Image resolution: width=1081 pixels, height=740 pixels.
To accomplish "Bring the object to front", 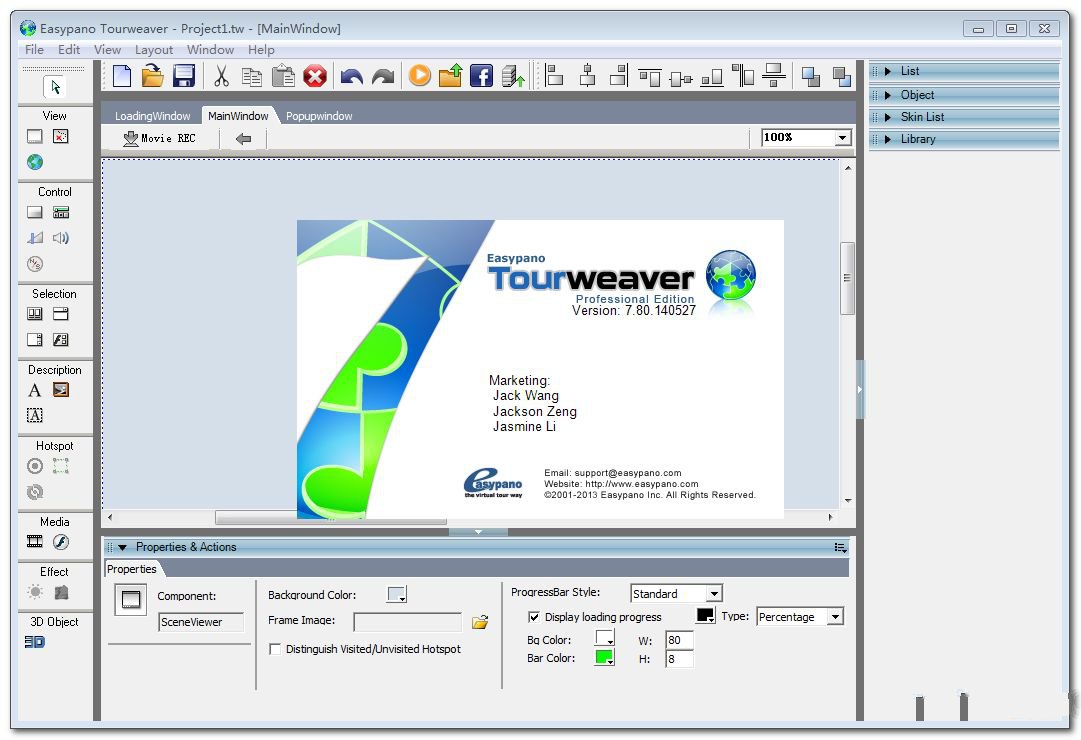I will [811, 76].
